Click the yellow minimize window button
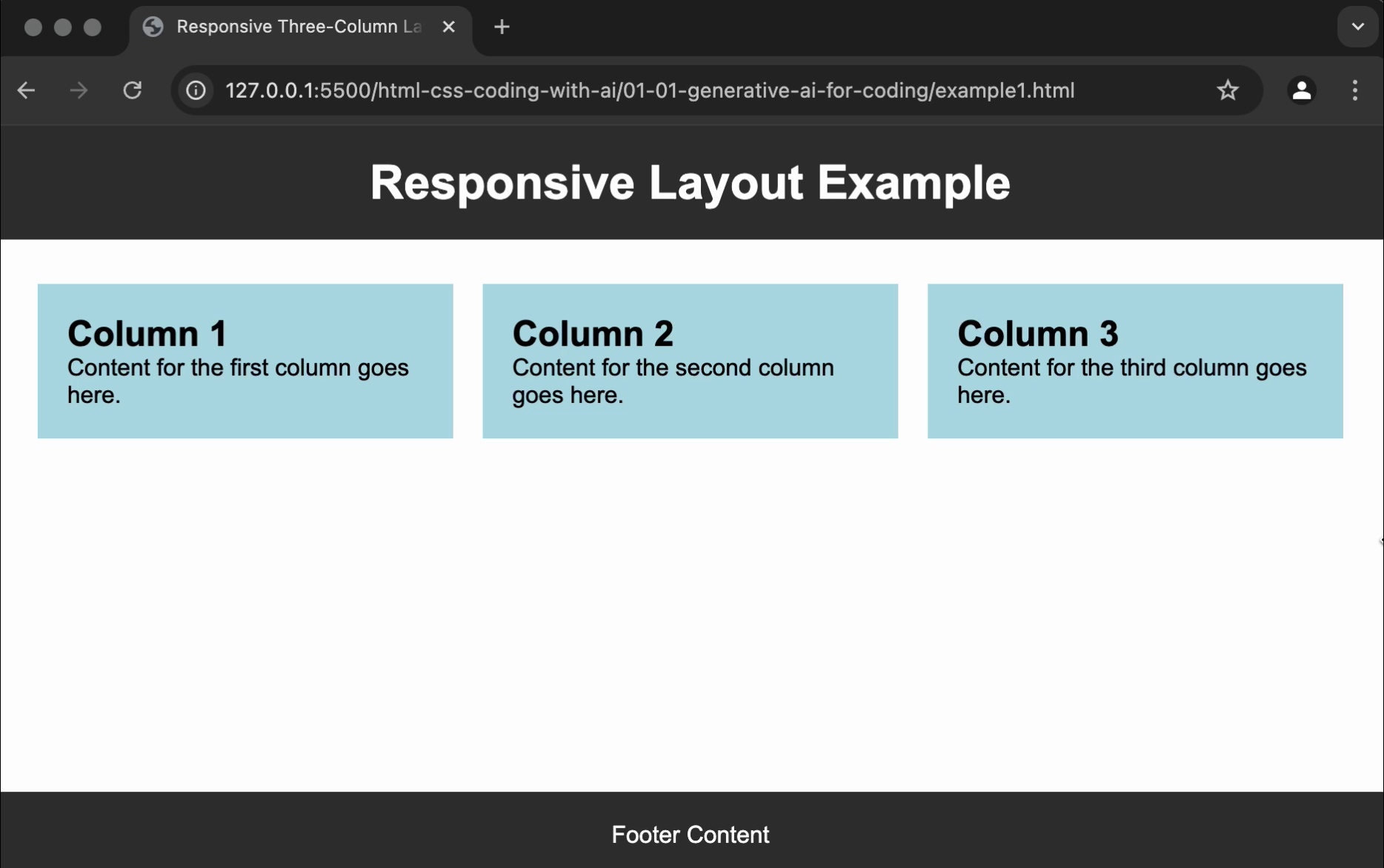The image size is (1384, 868). tap(63, 27)
